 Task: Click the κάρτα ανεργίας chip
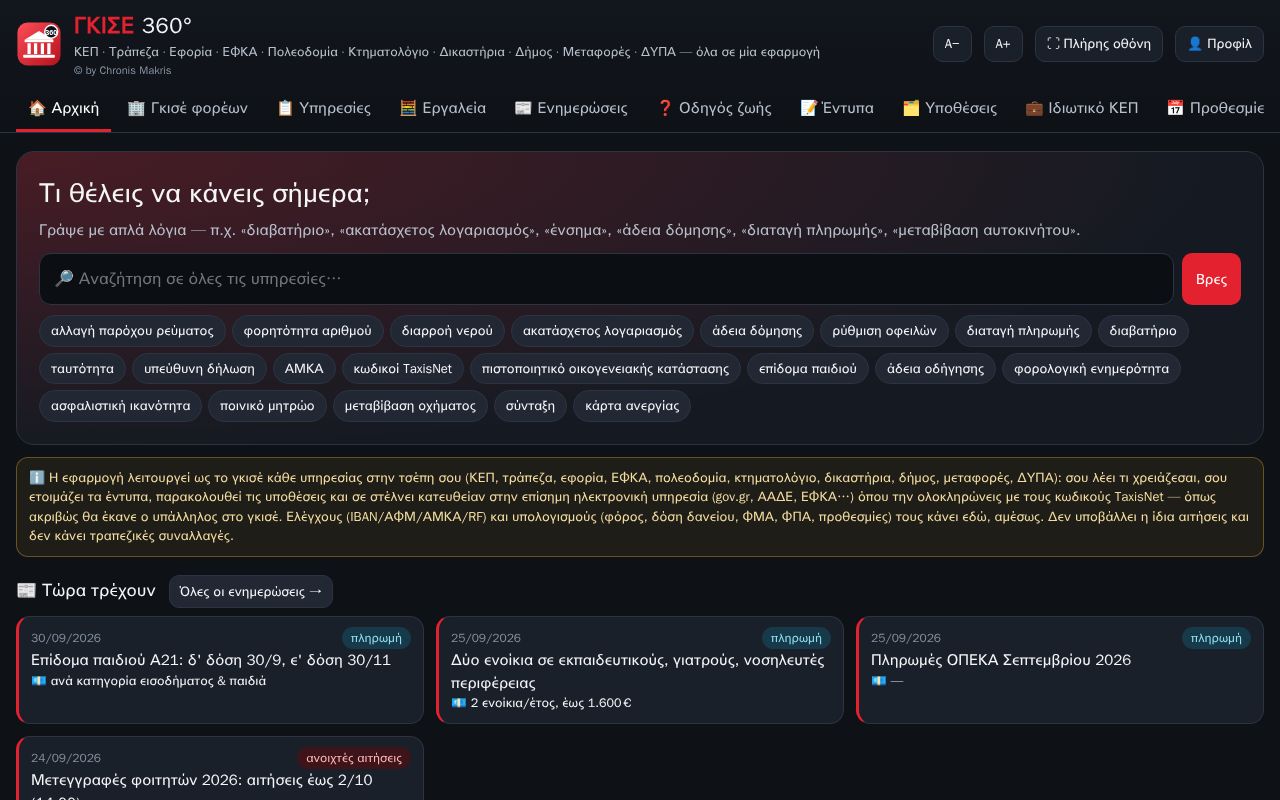(632, 406)
